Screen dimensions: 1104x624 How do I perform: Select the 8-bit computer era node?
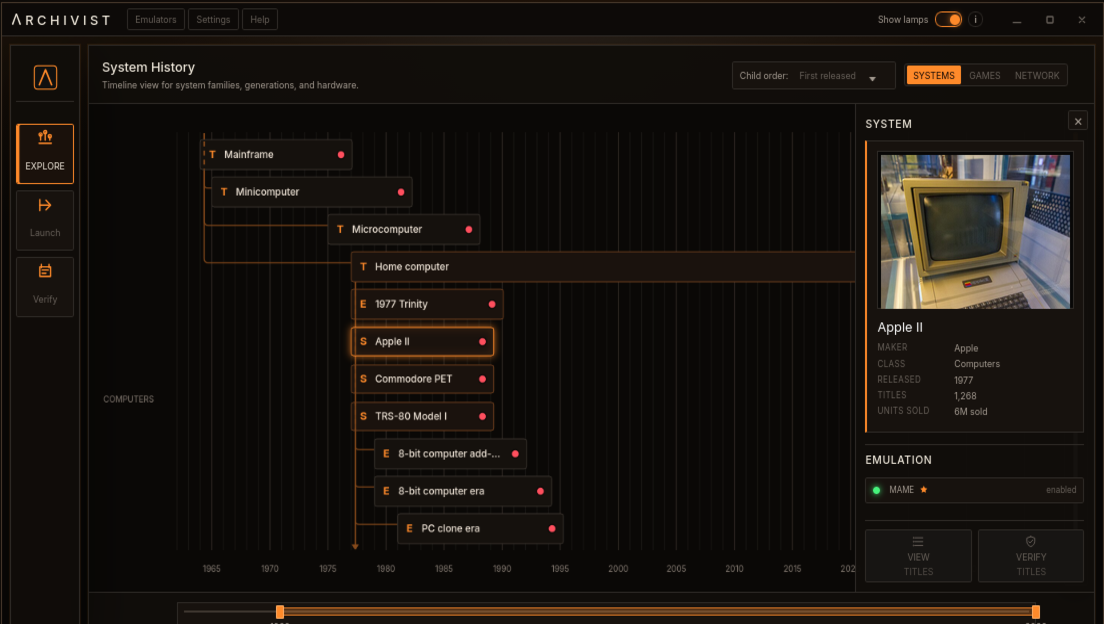[x=463, y=491]
